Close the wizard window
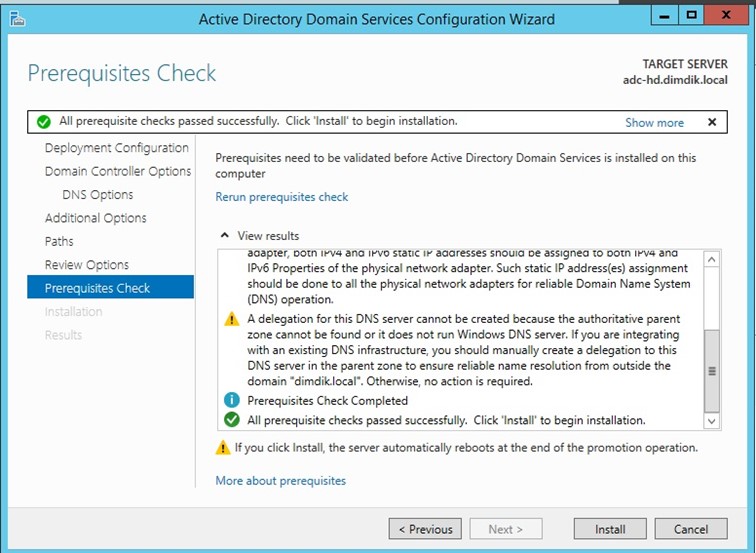The height and width of the screenshot is (553, 756). point(726,15)
